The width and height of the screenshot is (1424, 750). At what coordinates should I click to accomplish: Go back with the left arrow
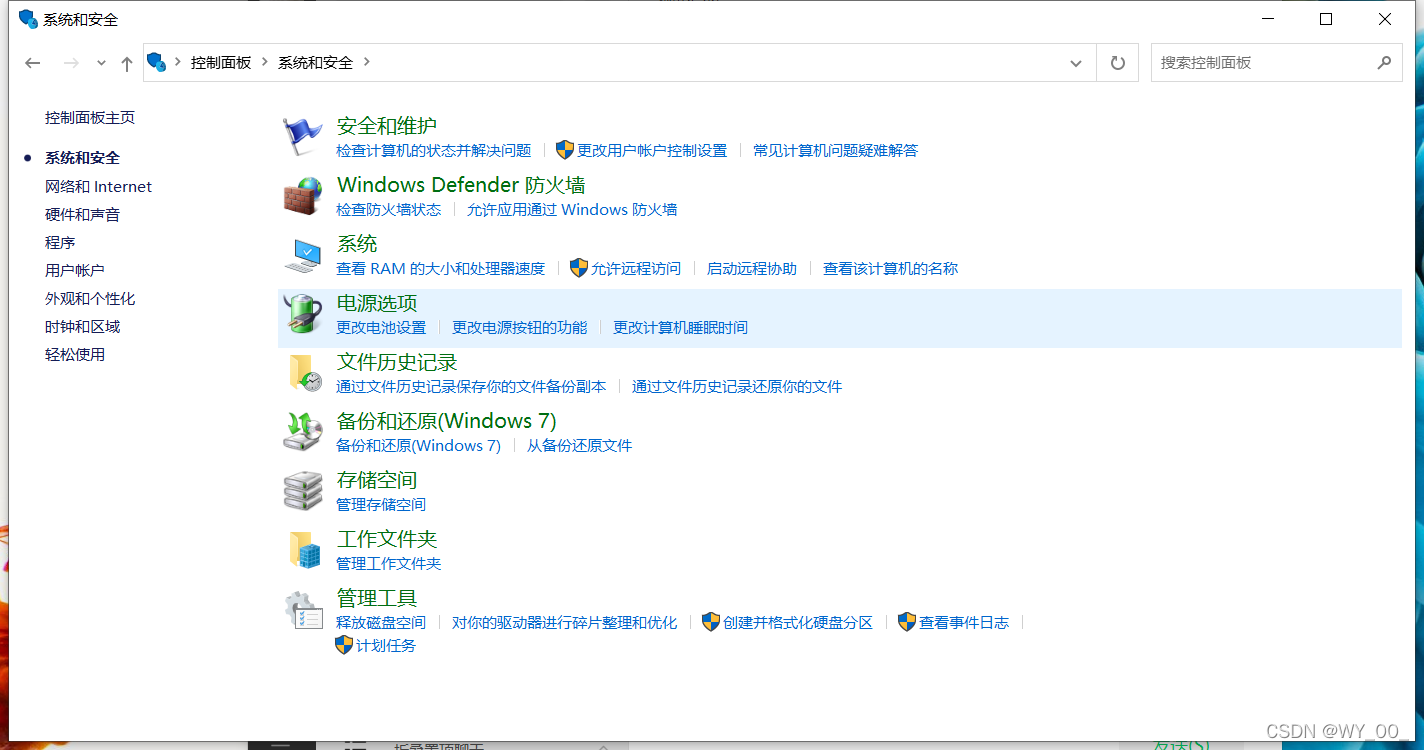pyautogui.click(x=33, y=63)
